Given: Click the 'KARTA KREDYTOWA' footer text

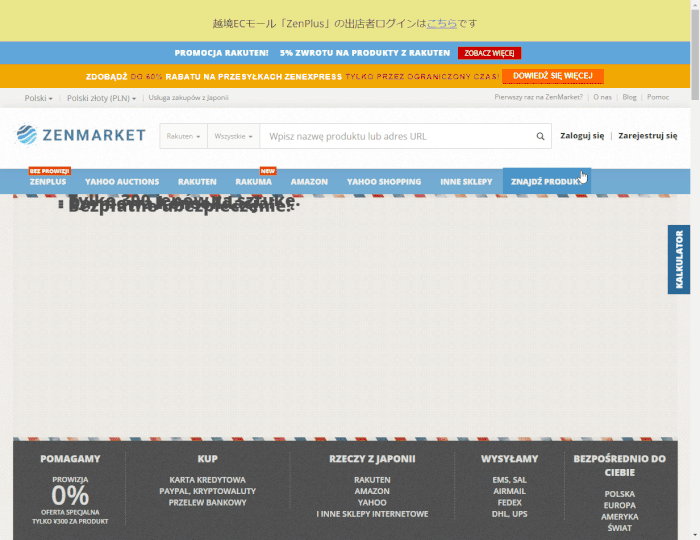Looking at the screenshot, I should point(208,480).
